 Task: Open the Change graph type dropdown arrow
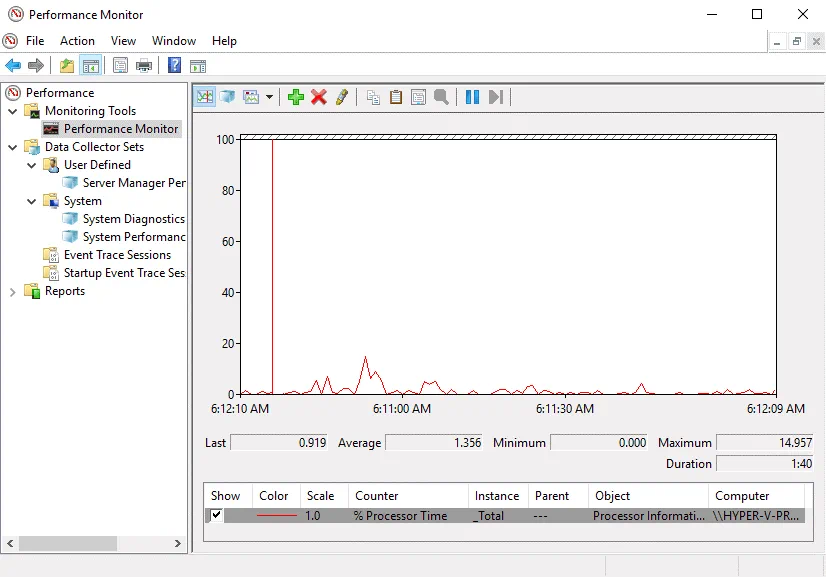(269, 98)
